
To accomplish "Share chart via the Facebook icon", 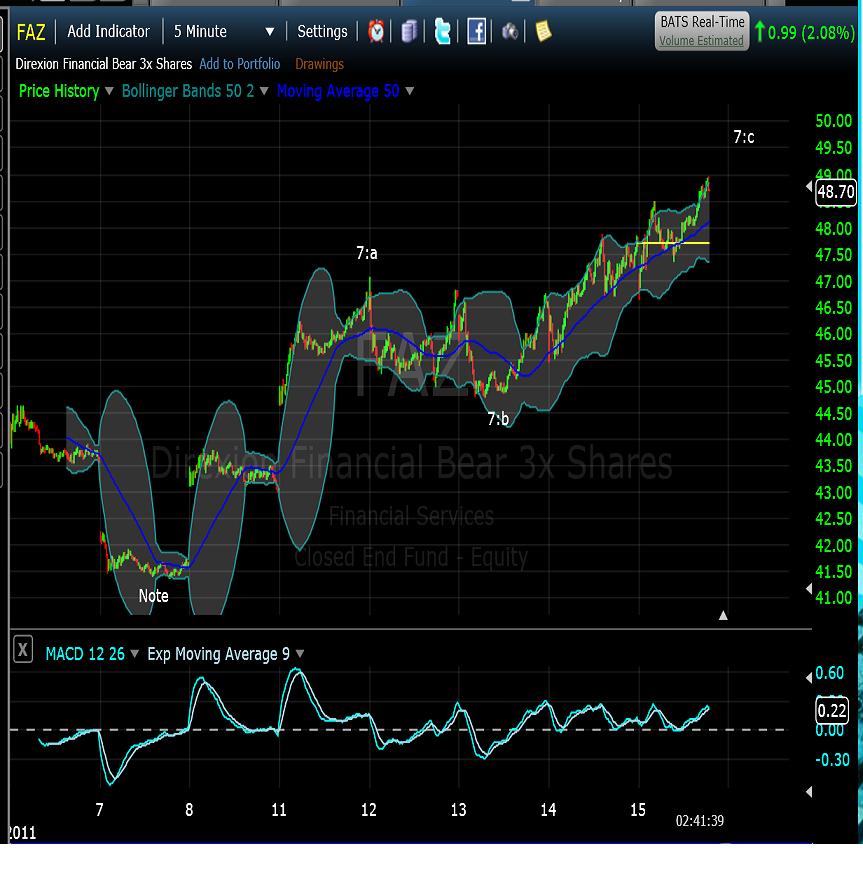I will pyautogui.click(x=476, y=31).
